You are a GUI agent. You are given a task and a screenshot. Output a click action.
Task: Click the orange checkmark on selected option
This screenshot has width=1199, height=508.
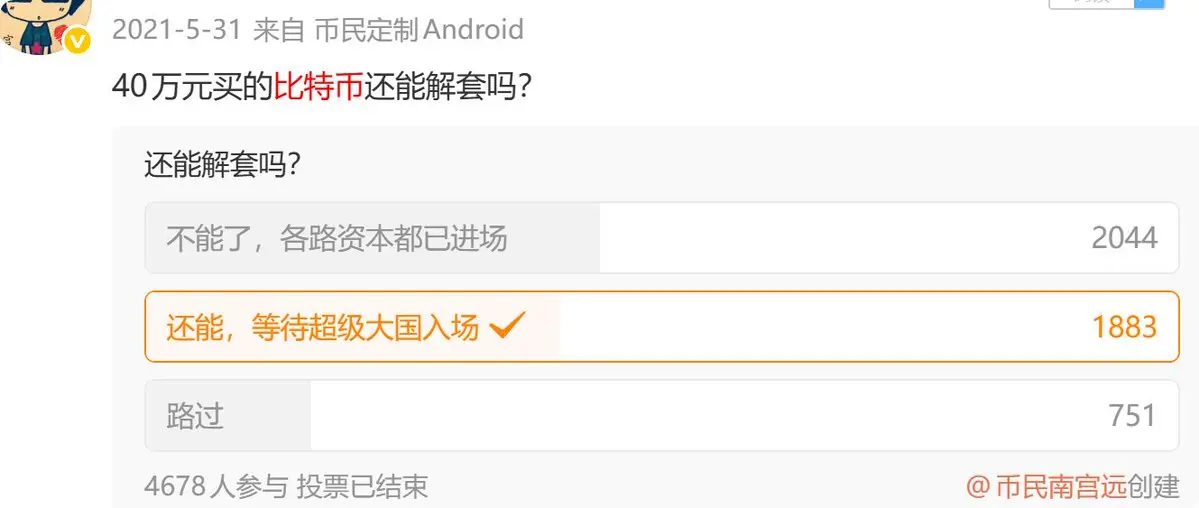[506, 327]
